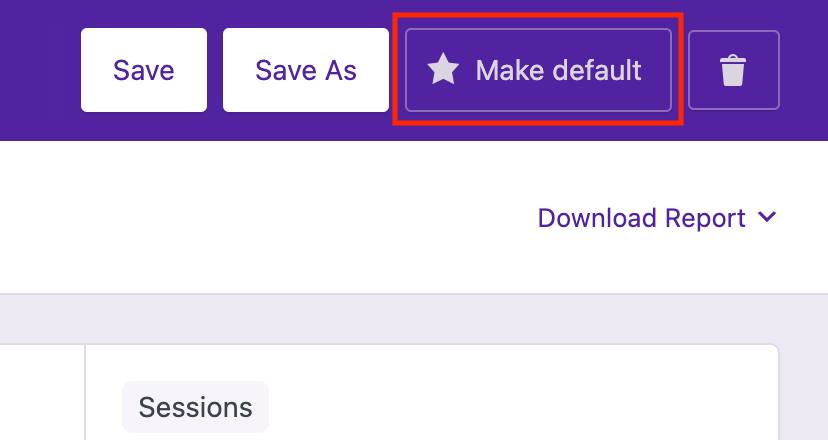Image resolution: width=828 pixels, height=440 pixels.
Task: Select the Sessions label chip
Action: click(195, 407)
